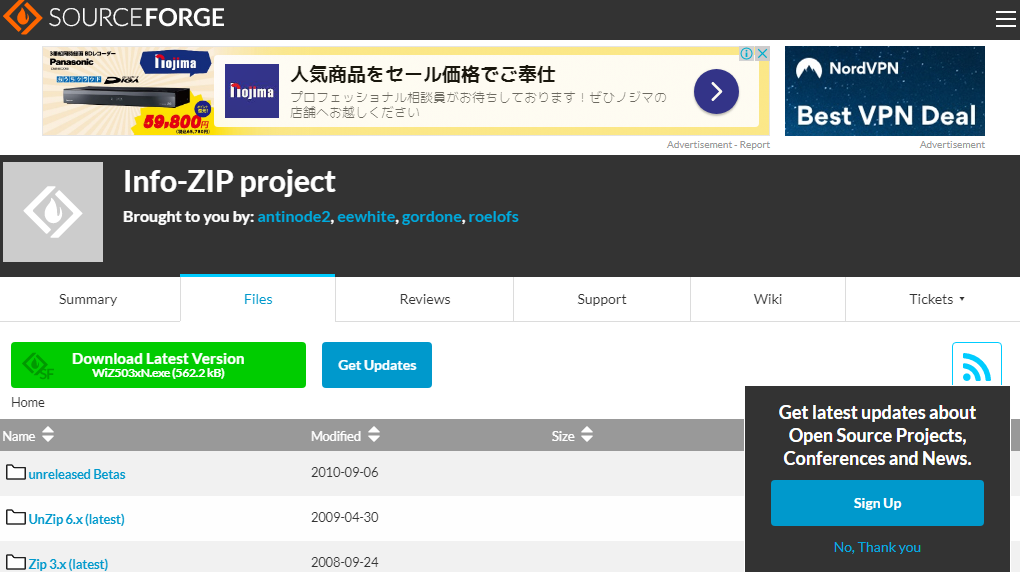Click Download Latest Version button

pos(158,365)
